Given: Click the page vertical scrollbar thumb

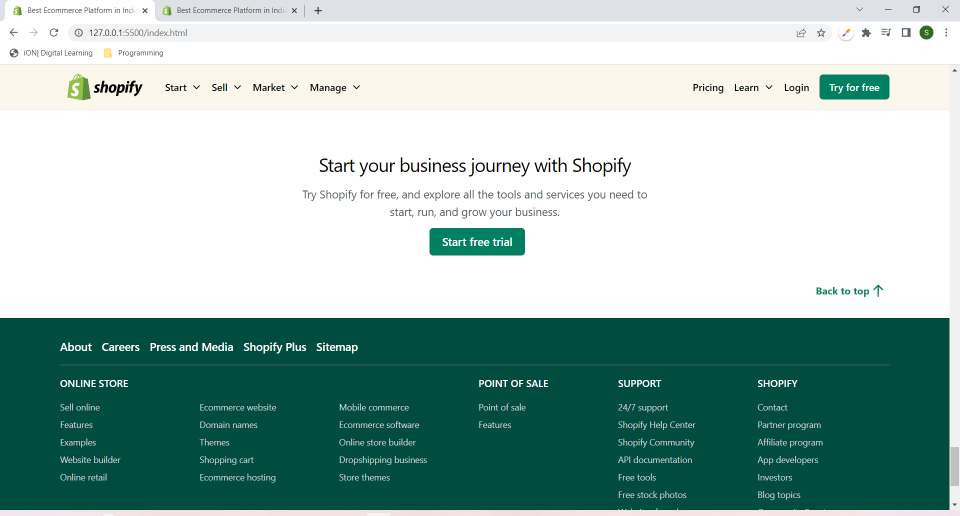Looking at the screenshot, I should pos(954,467).
